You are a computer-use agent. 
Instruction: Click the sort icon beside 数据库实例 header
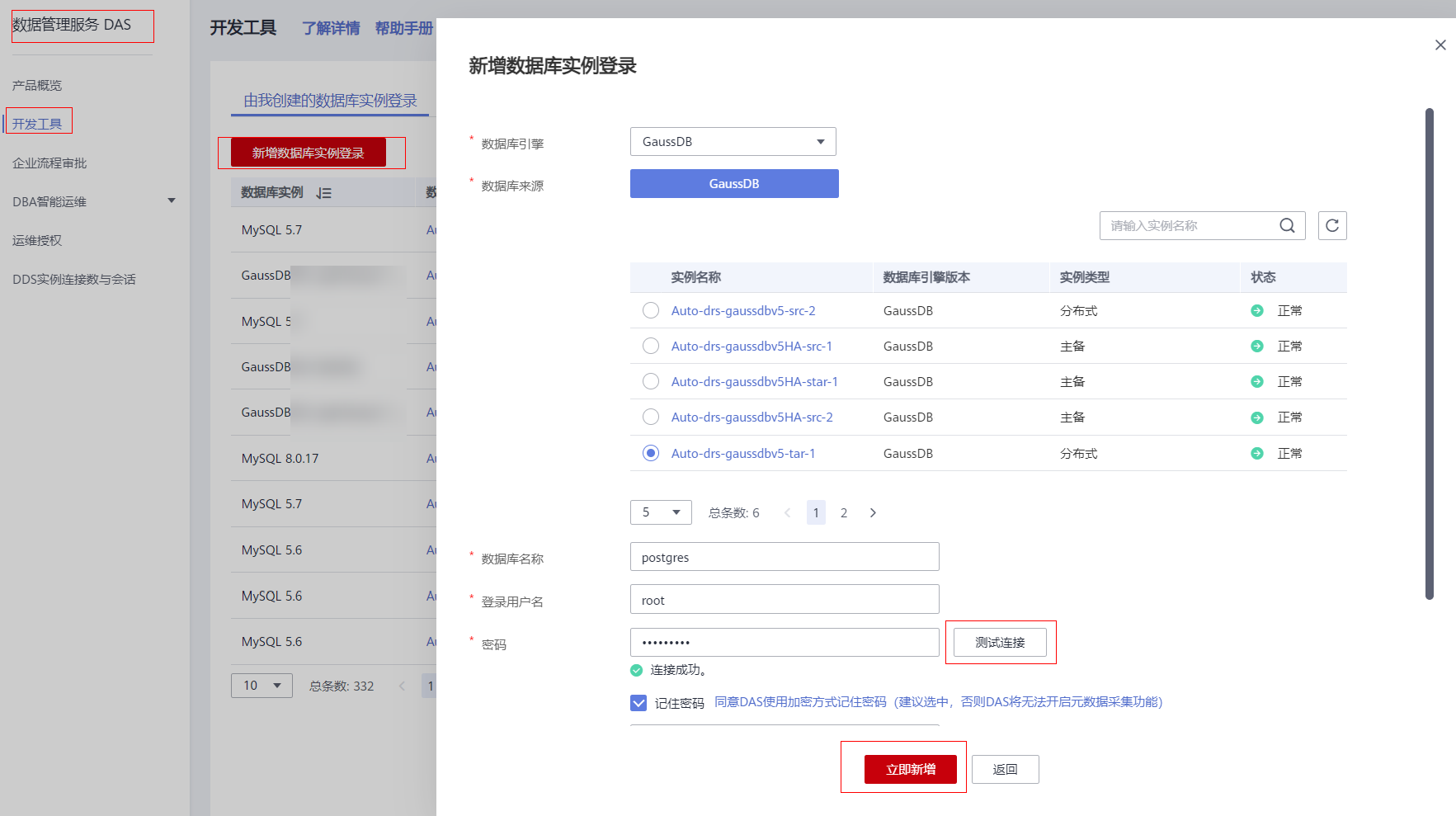pos(324,193)
